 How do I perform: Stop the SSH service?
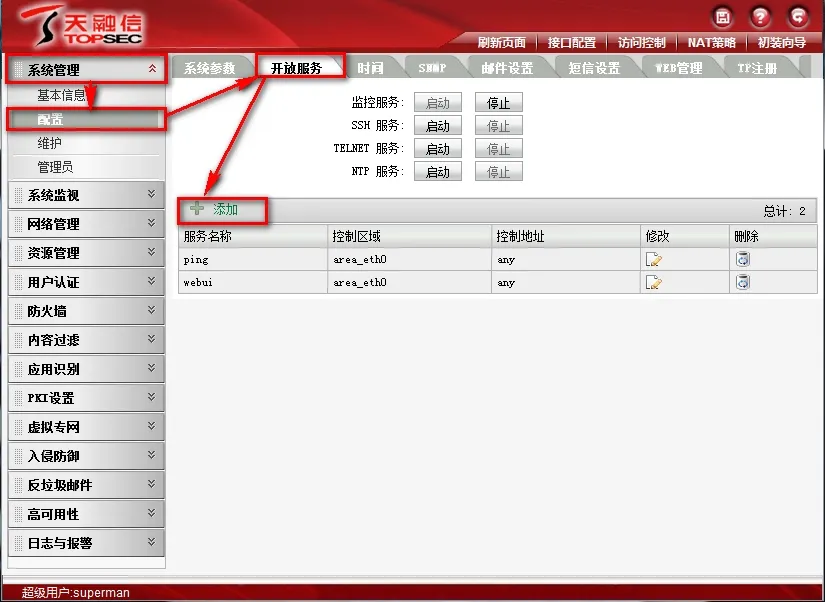click(x=499, y=126)
